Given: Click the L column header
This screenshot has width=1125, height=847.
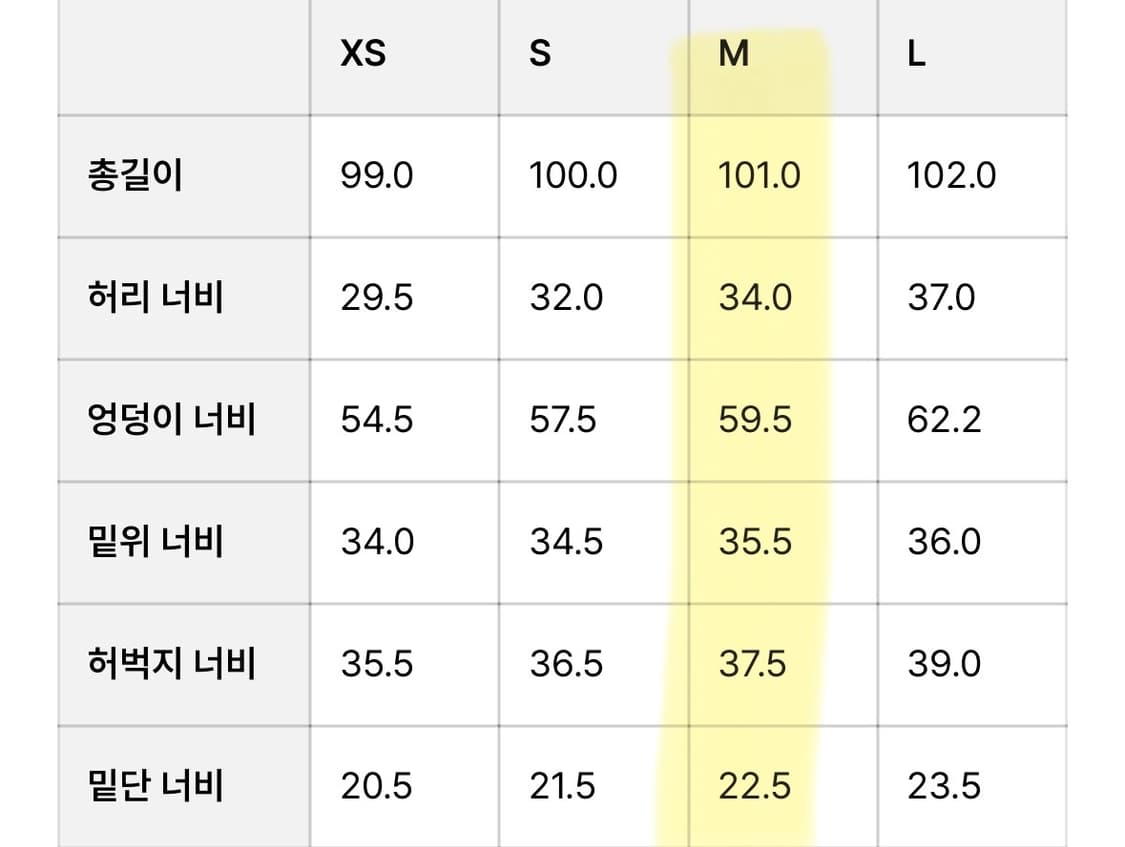Looking at the screenshot, I should [x=916, y=54].
